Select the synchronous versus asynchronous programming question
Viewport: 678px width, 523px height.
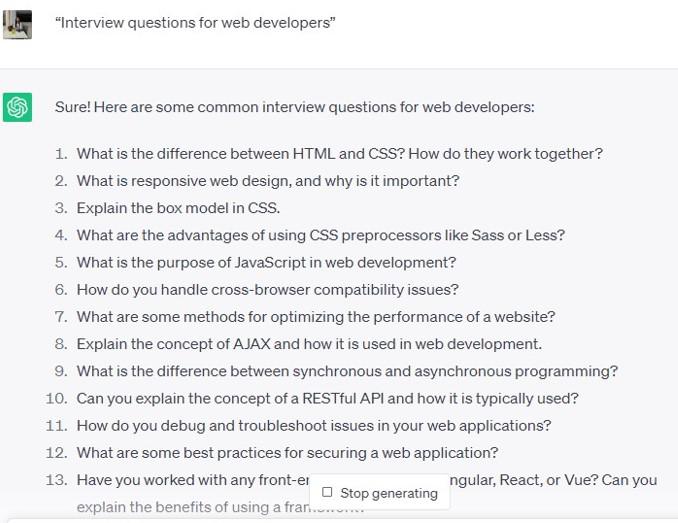[347, 370]
